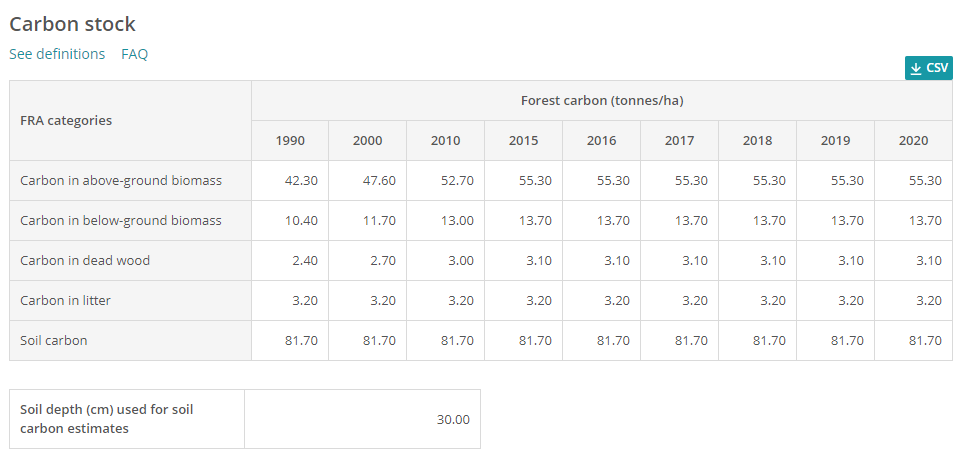Select the Carbon in below-ground biomass row label

coord(121,221)
